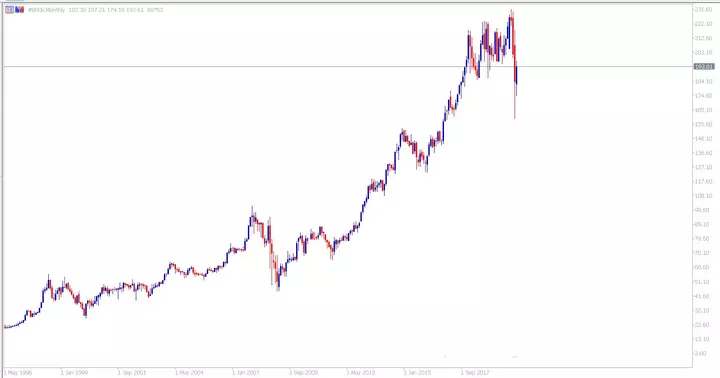The height and width of the screenshot is (378, 720).
Task: Click the 1 Sep 2009 date label
Action: (x=303, y=372)
